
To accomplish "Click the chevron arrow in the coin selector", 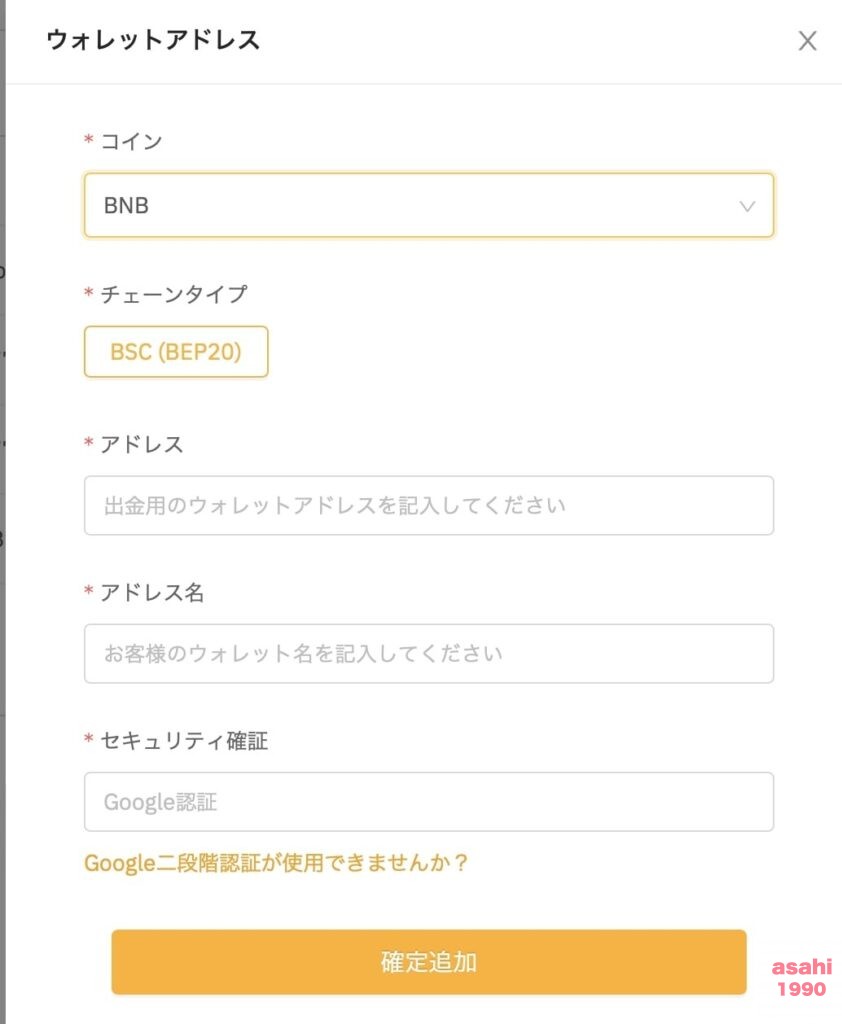I will pos(747,206).
